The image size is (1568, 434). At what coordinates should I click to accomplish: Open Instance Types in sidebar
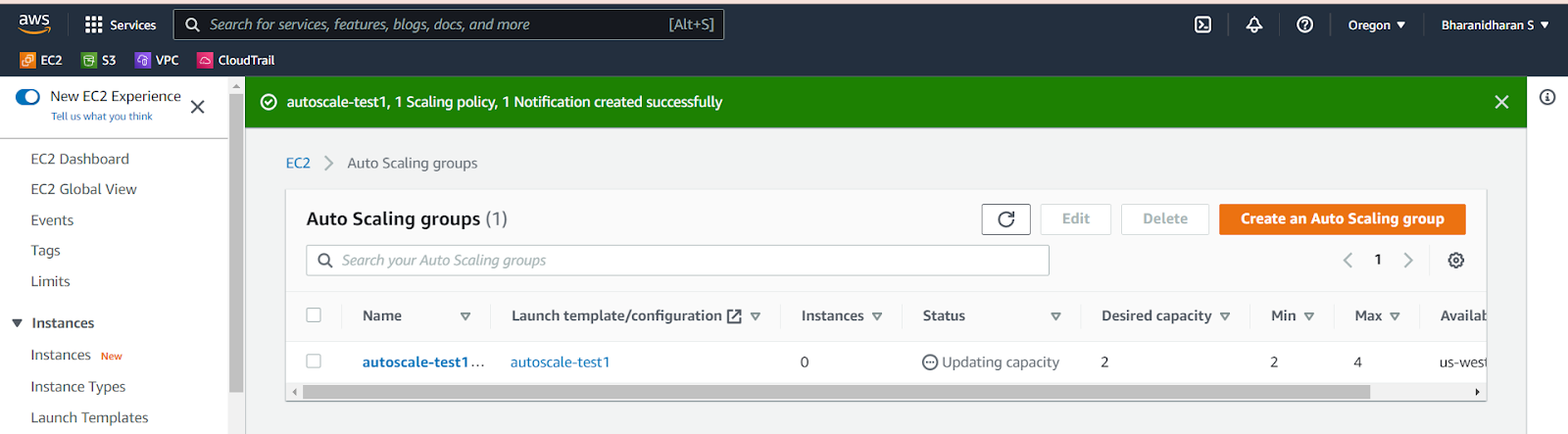click(77, 387)
